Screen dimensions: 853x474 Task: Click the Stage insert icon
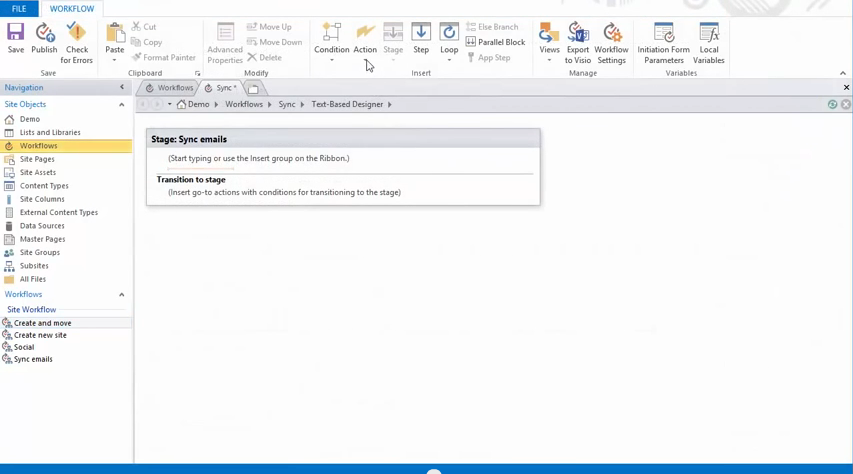393,33
